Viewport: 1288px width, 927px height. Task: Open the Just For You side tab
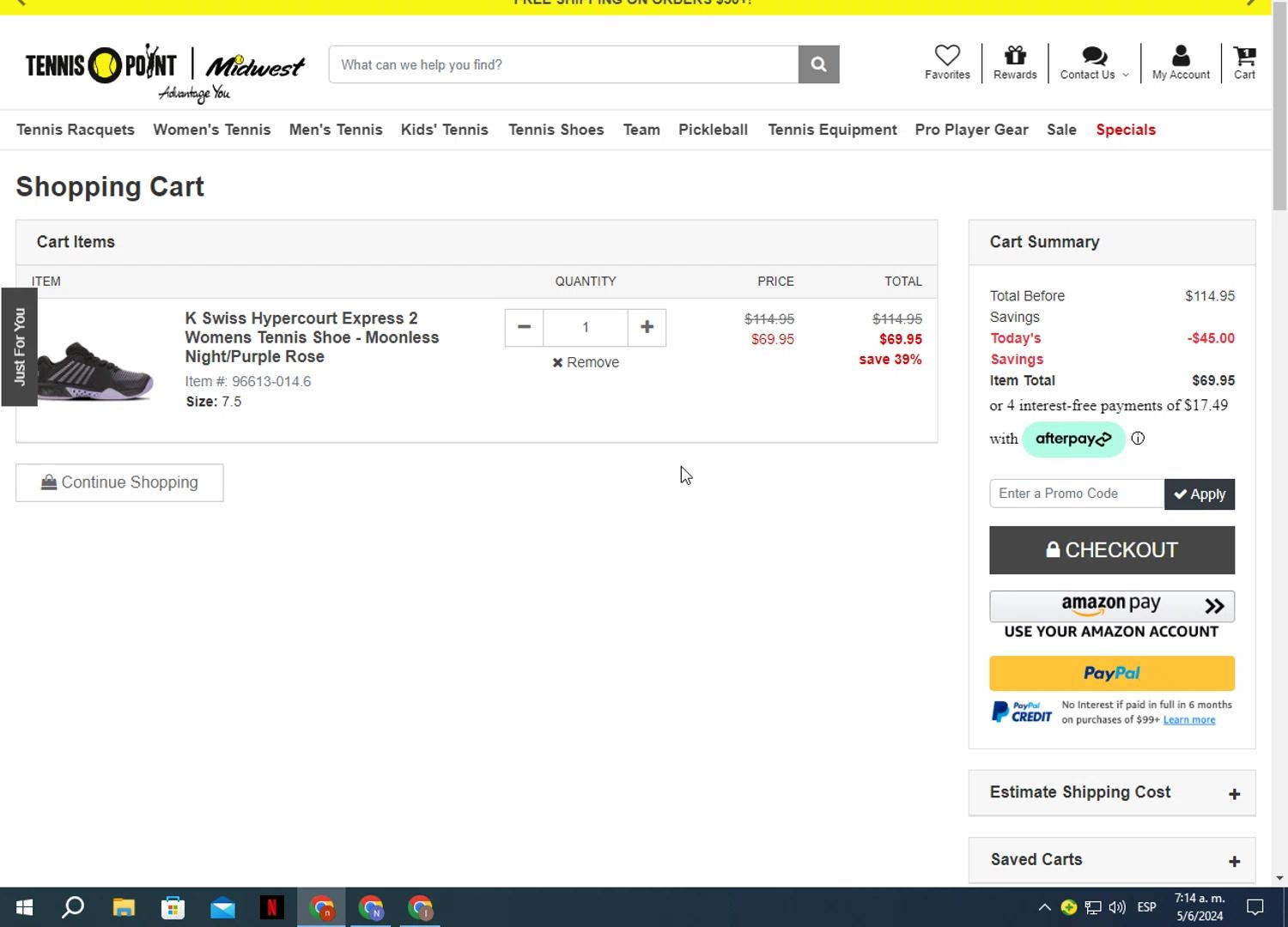click(x=19, y=347)
